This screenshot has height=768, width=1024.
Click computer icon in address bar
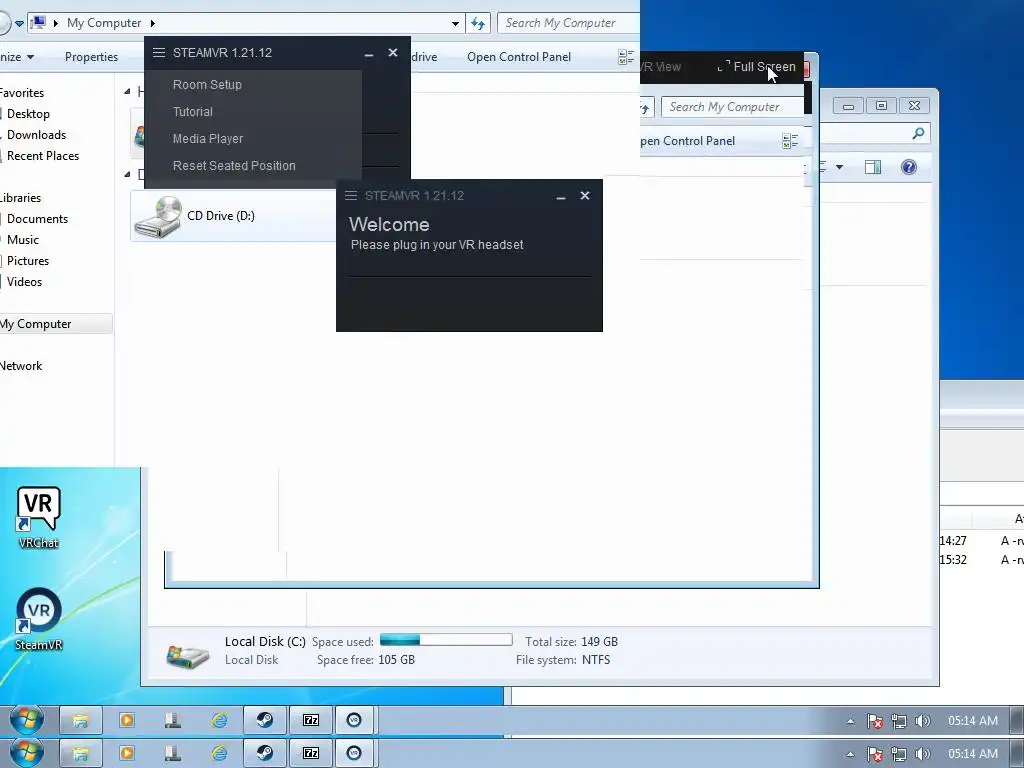[x=39, y=23]
